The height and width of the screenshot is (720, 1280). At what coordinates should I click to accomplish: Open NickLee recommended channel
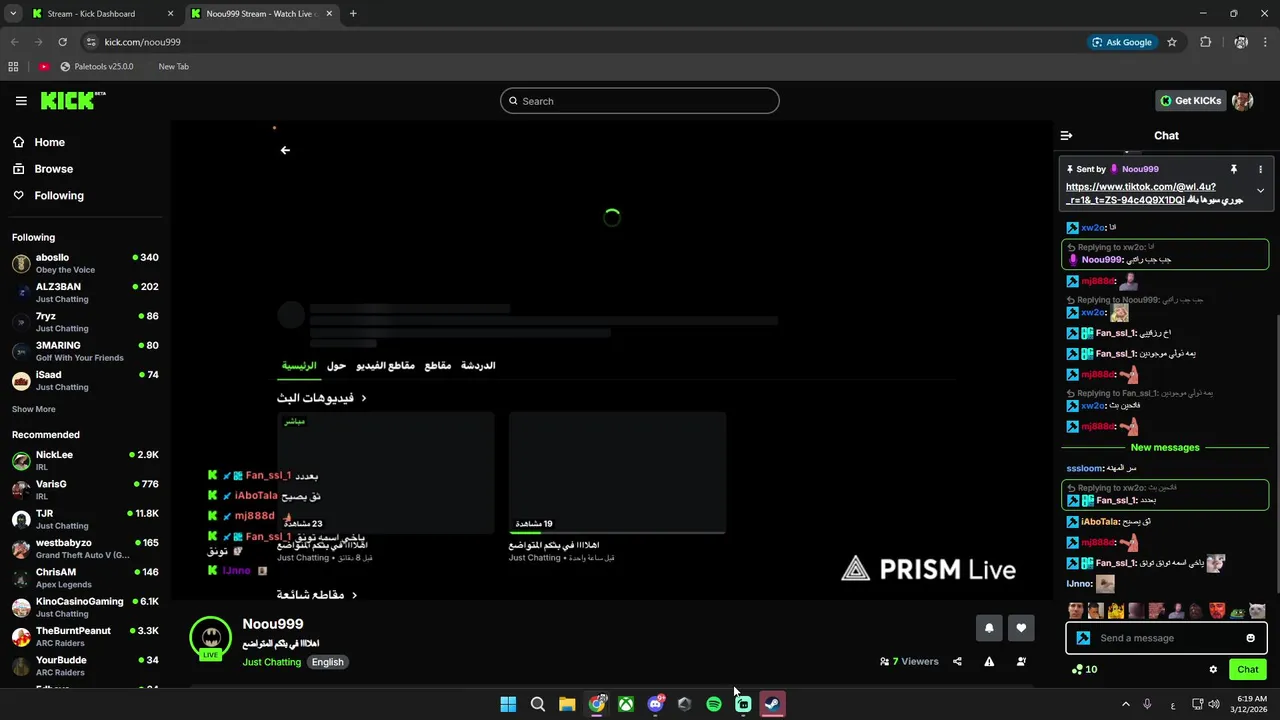[x=85, y=461]
